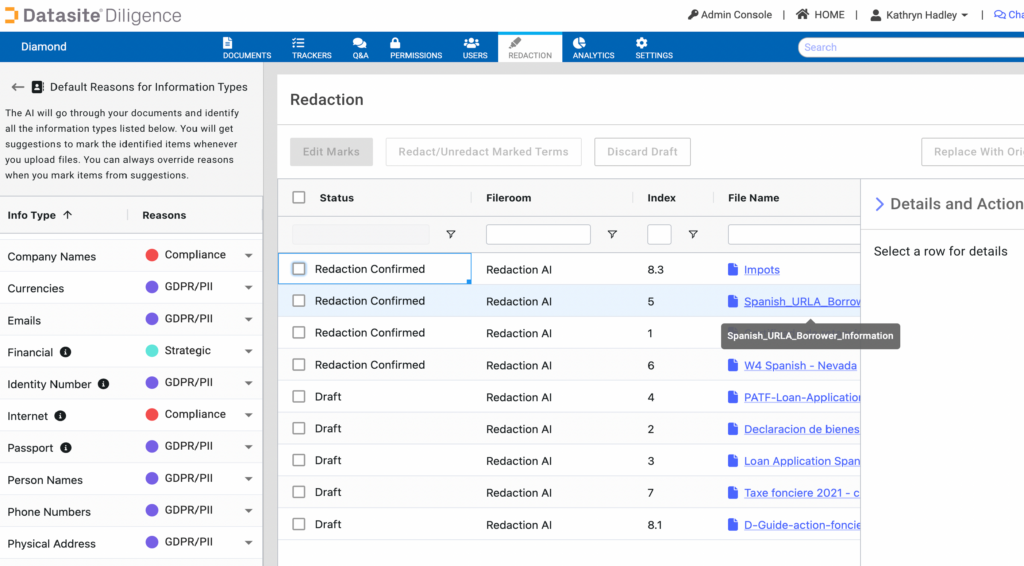The height and width of the screenshot is (566, 1024).
Task: Expand the Details and Actions panel chevron
Action: pyautogui.click(x=879, y=204)
